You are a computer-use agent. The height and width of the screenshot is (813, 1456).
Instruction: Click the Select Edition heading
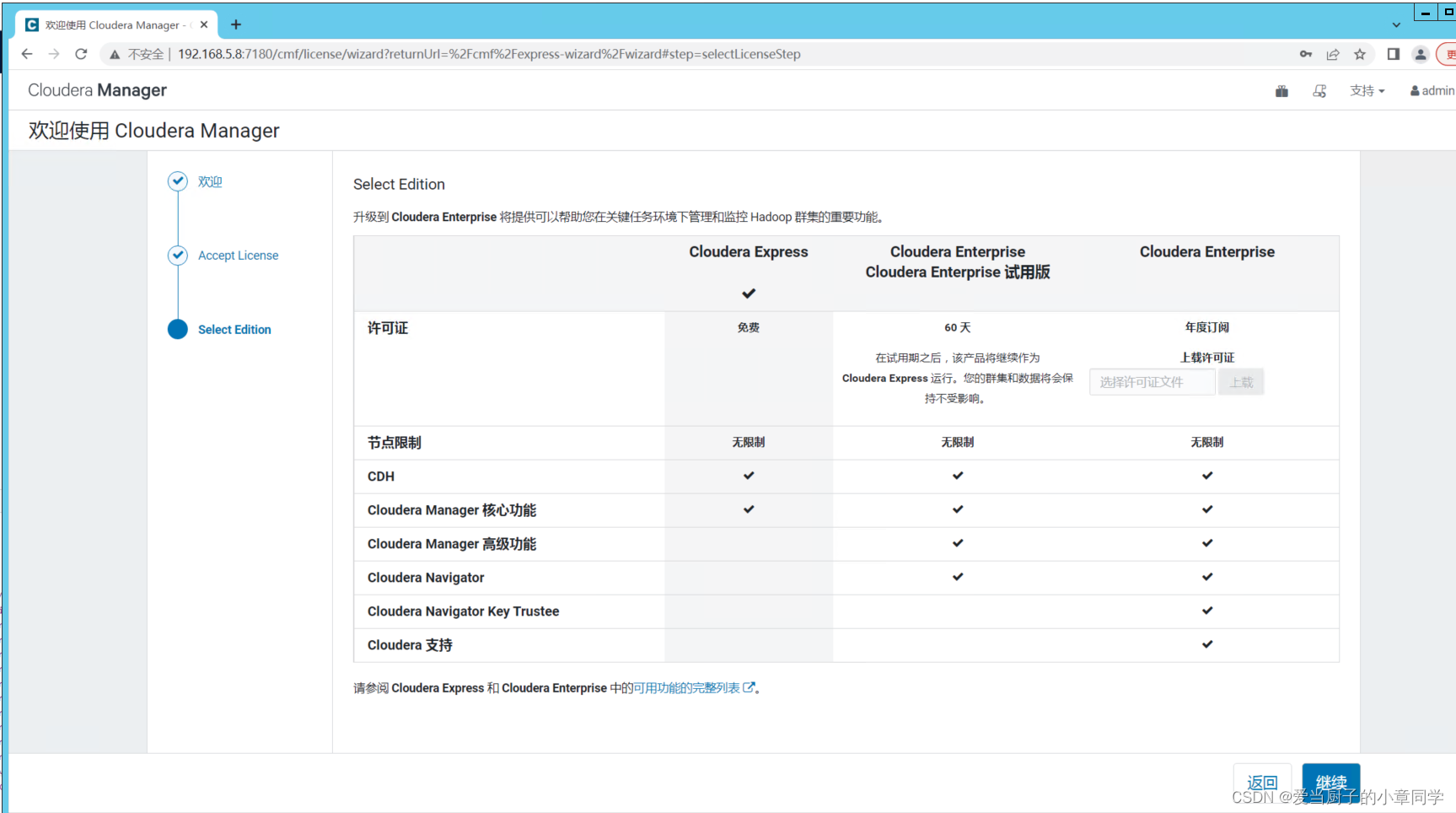pos(399,184)
